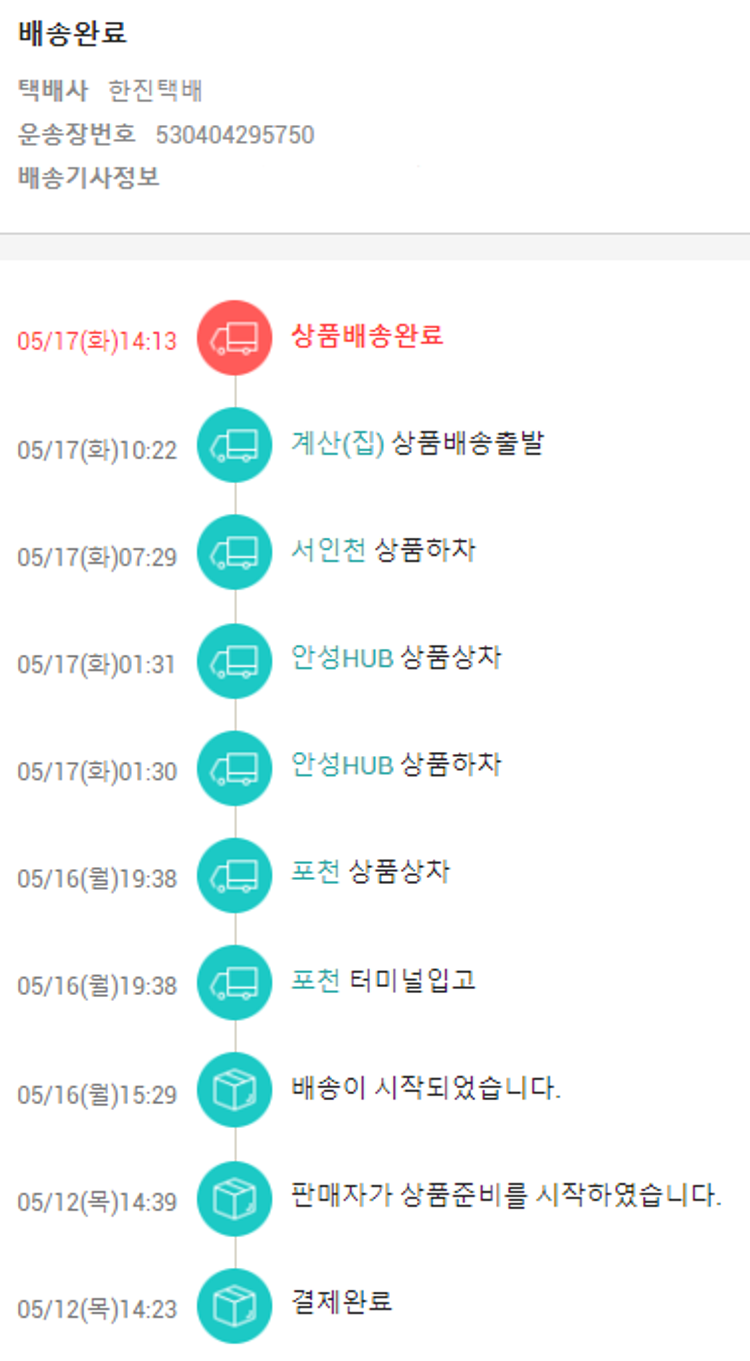Click the 한진택배 courier name

coord(156,92)
